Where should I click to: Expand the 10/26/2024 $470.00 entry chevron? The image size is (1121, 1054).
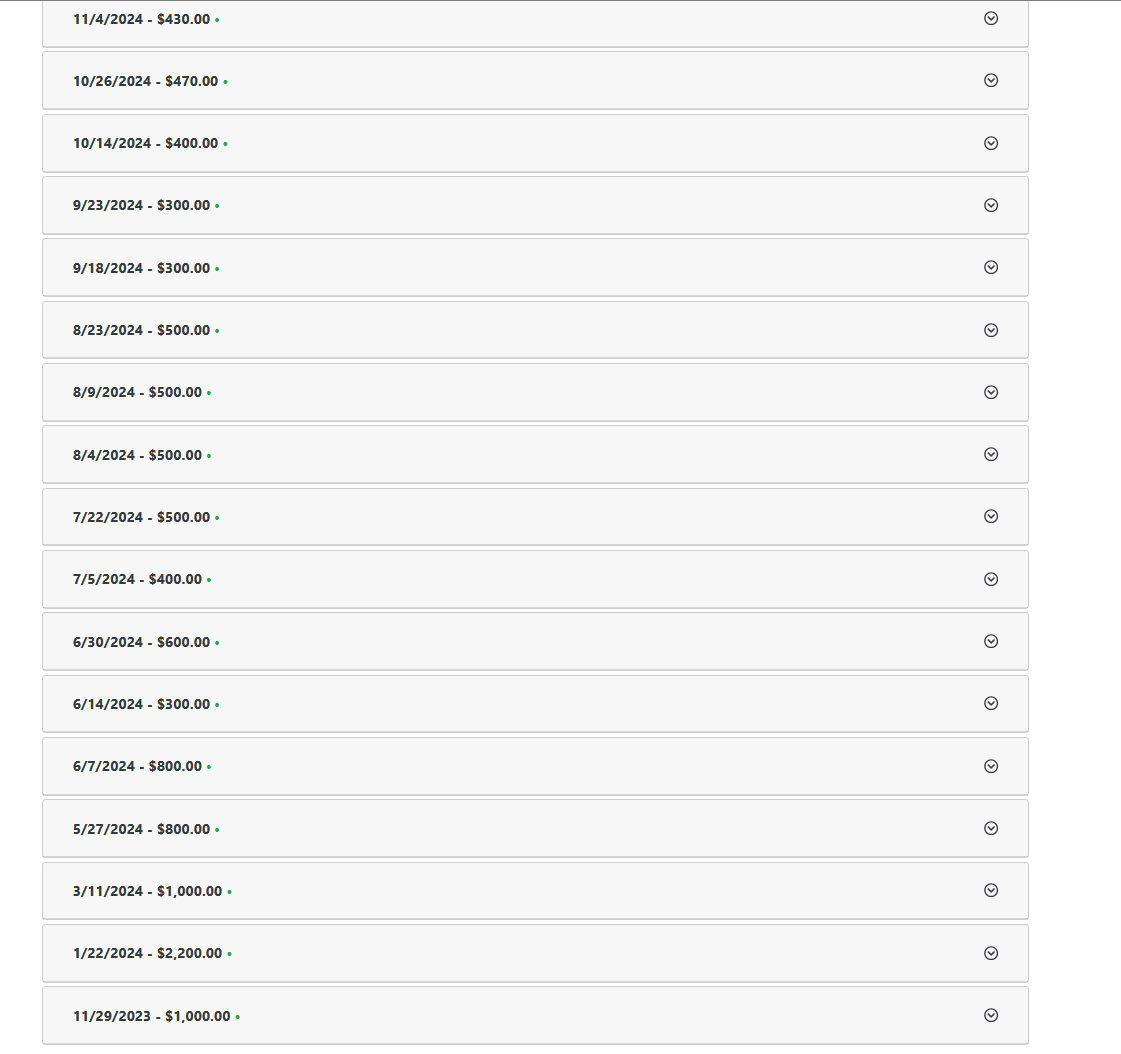click(991, 81)
